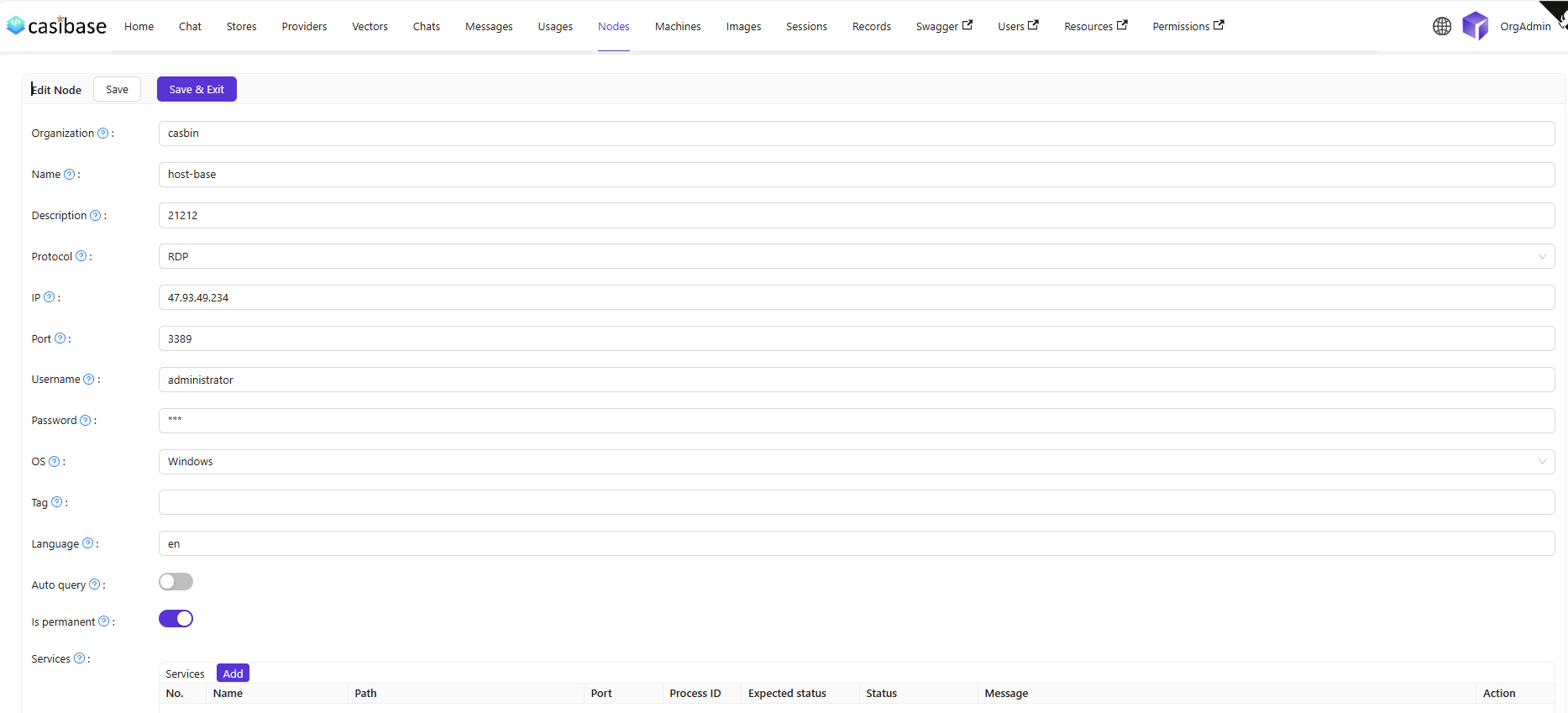Click the globe language icon
This screenshot has height=713, width=1568.
click(x=1441, y=26)
